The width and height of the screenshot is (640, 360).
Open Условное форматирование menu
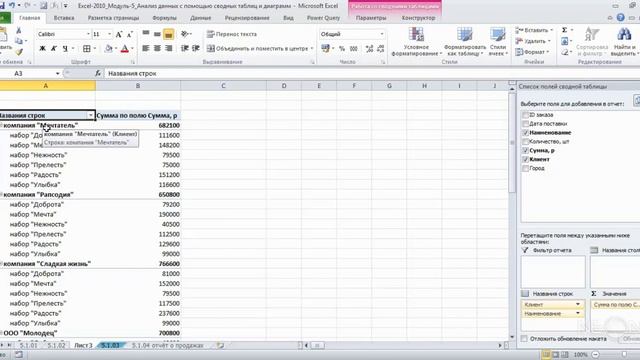[x=416, y=42]
